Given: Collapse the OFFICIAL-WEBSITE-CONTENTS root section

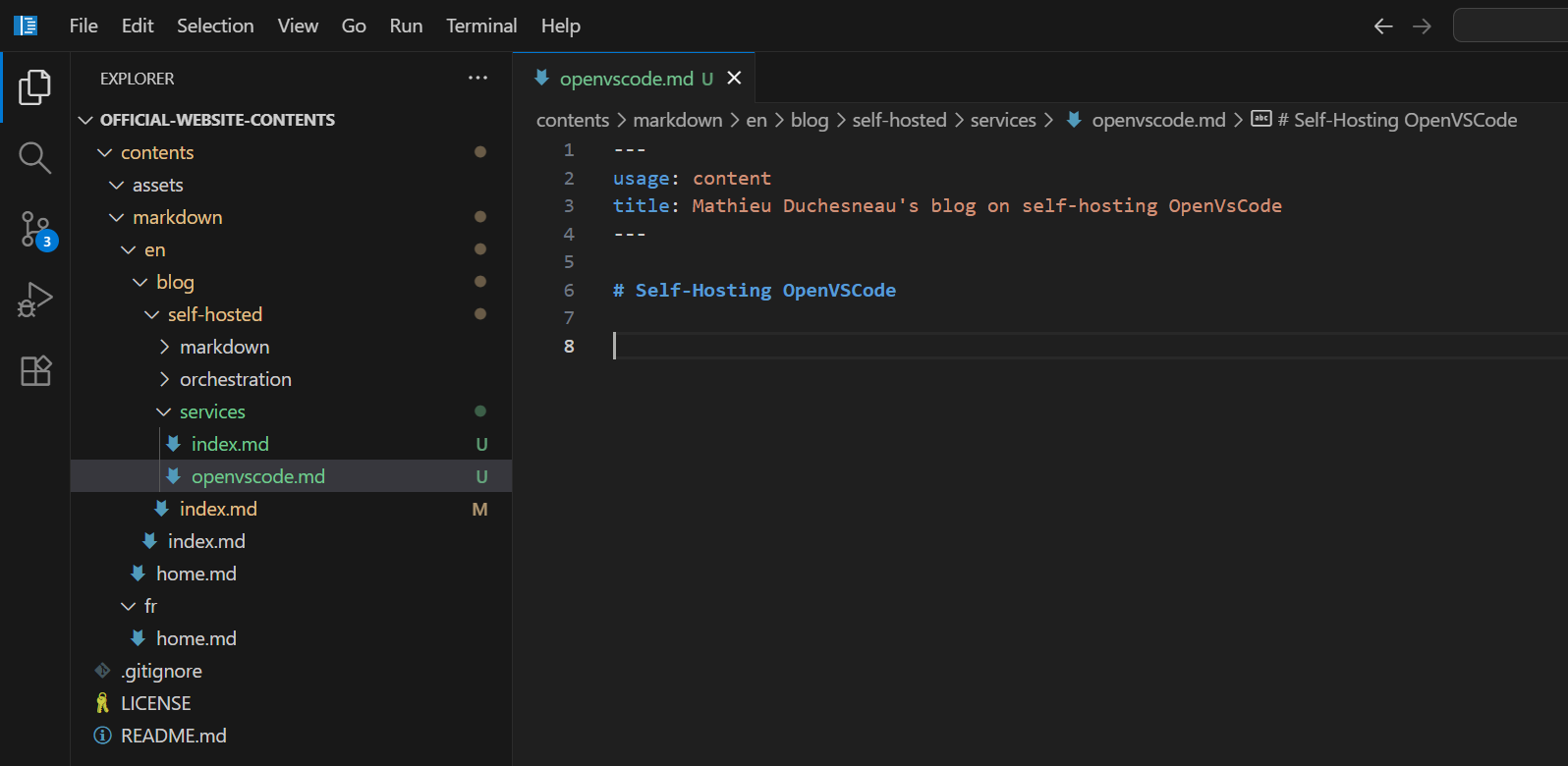Looking at the screenshot, I should click(85, 120).
